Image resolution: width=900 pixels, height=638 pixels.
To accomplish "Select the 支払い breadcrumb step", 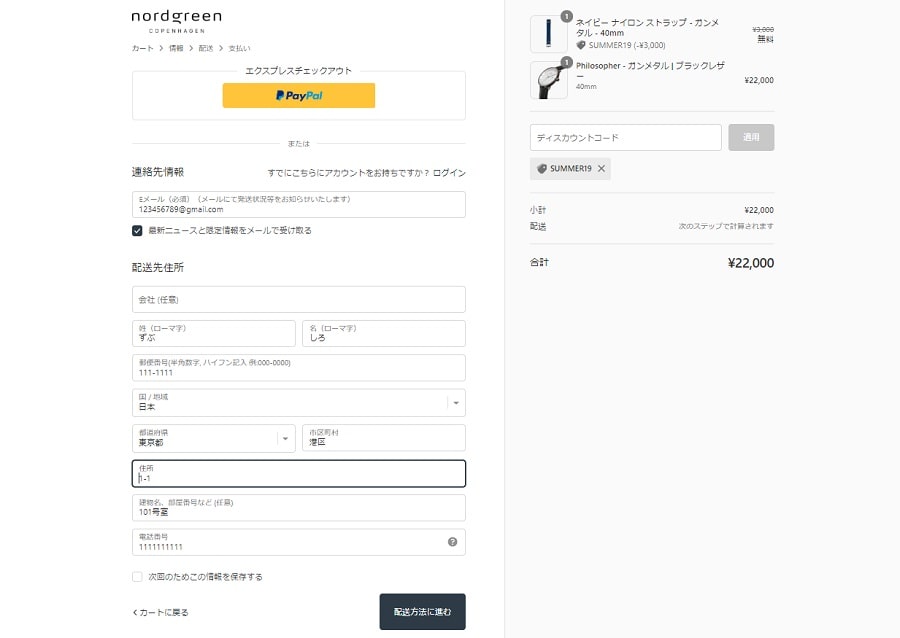I will point(239,48).
